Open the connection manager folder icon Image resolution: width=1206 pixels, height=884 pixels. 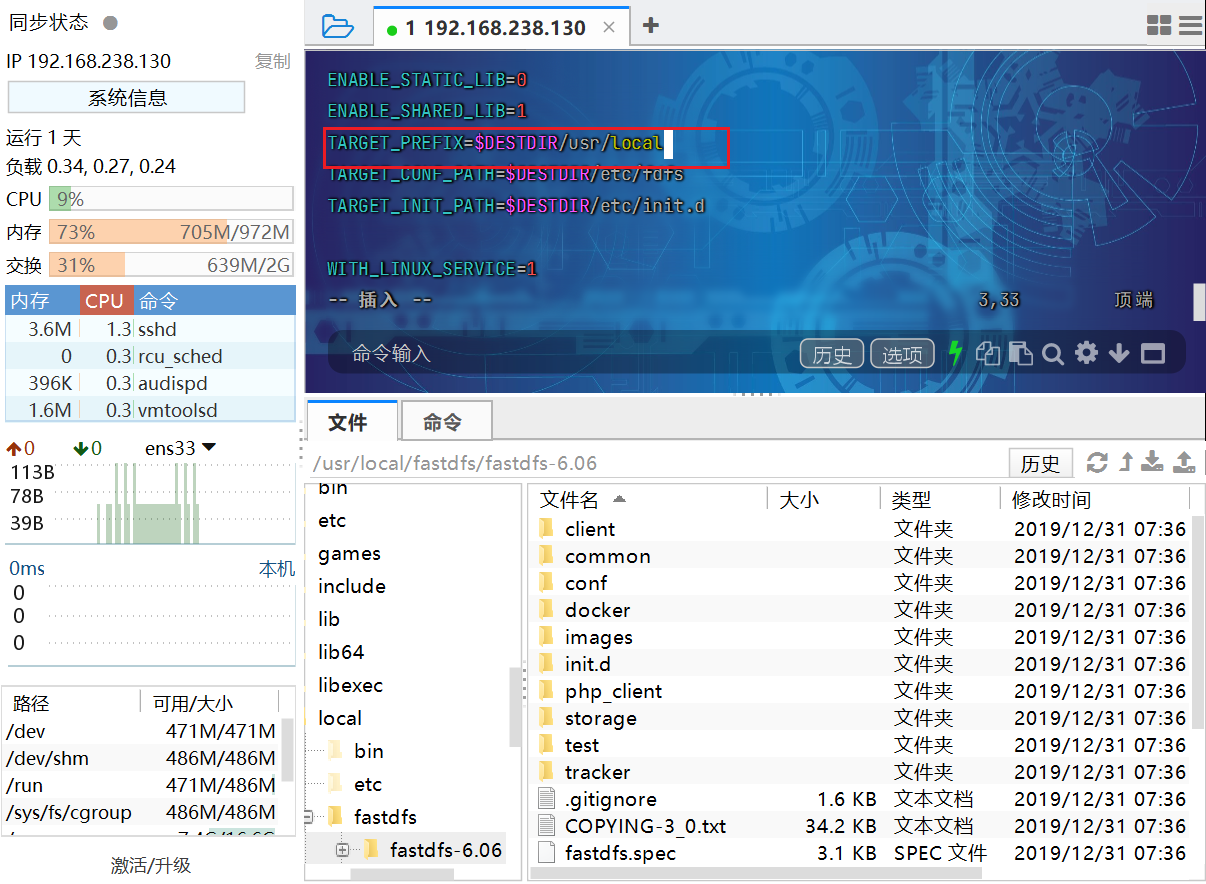tap(338, 26)
